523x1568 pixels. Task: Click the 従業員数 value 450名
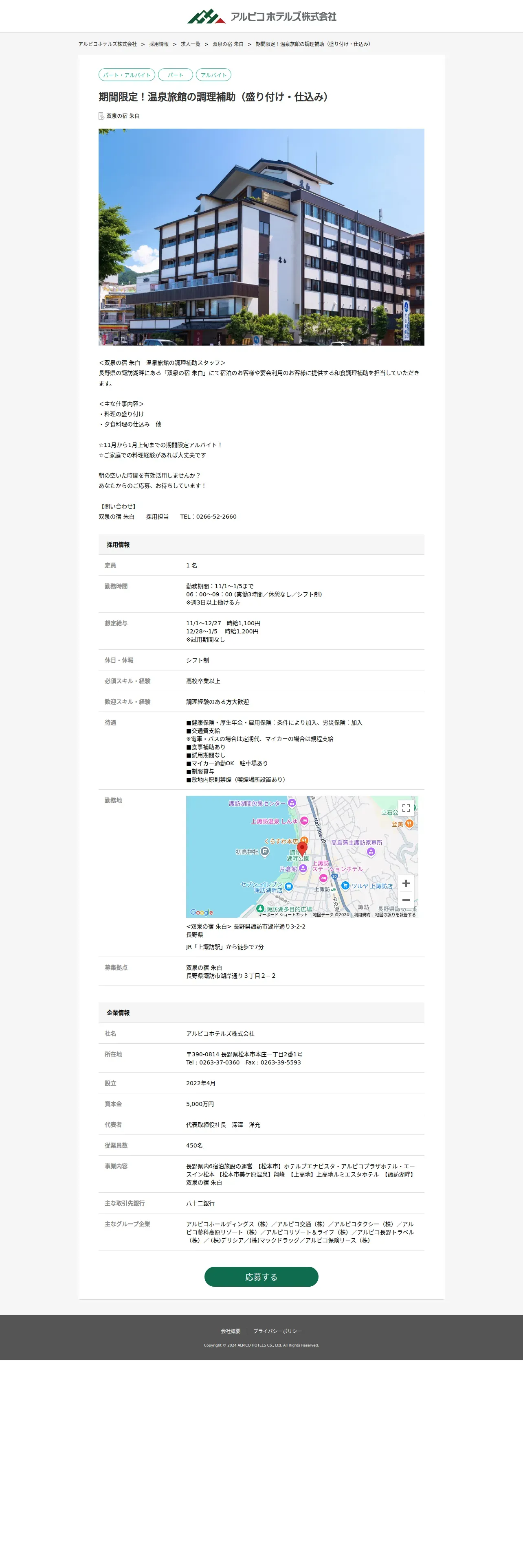click(x=195, y=1145)
